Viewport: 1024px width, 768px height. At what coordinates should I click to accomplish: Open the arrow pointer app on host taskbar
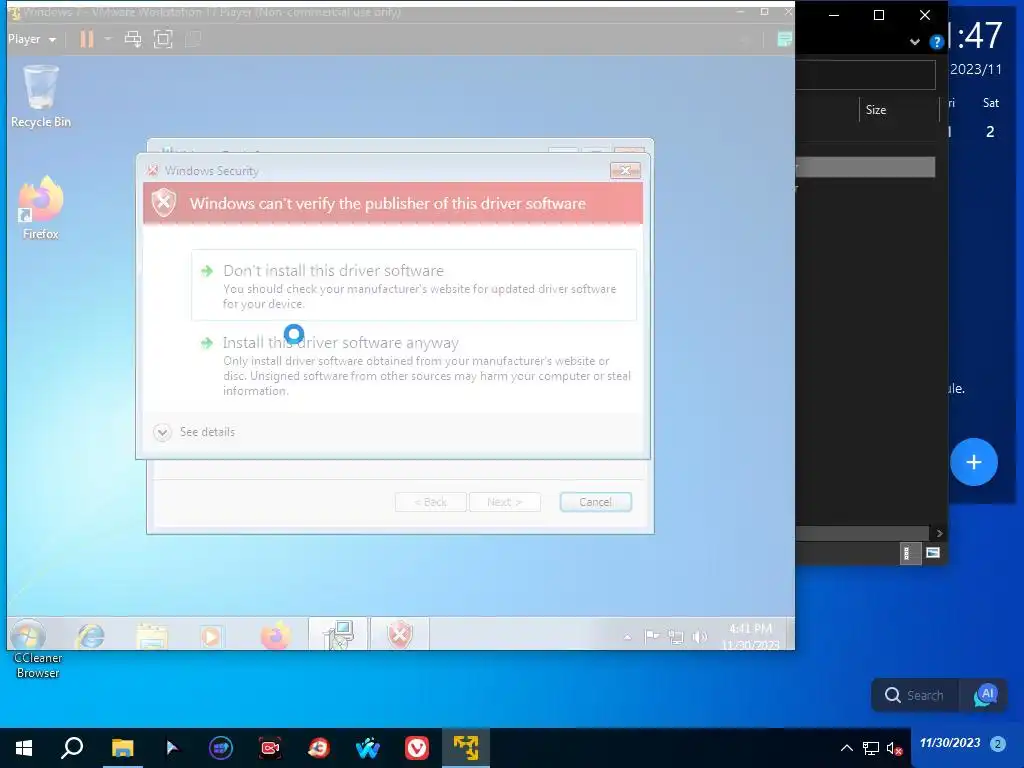pos(172,748)
